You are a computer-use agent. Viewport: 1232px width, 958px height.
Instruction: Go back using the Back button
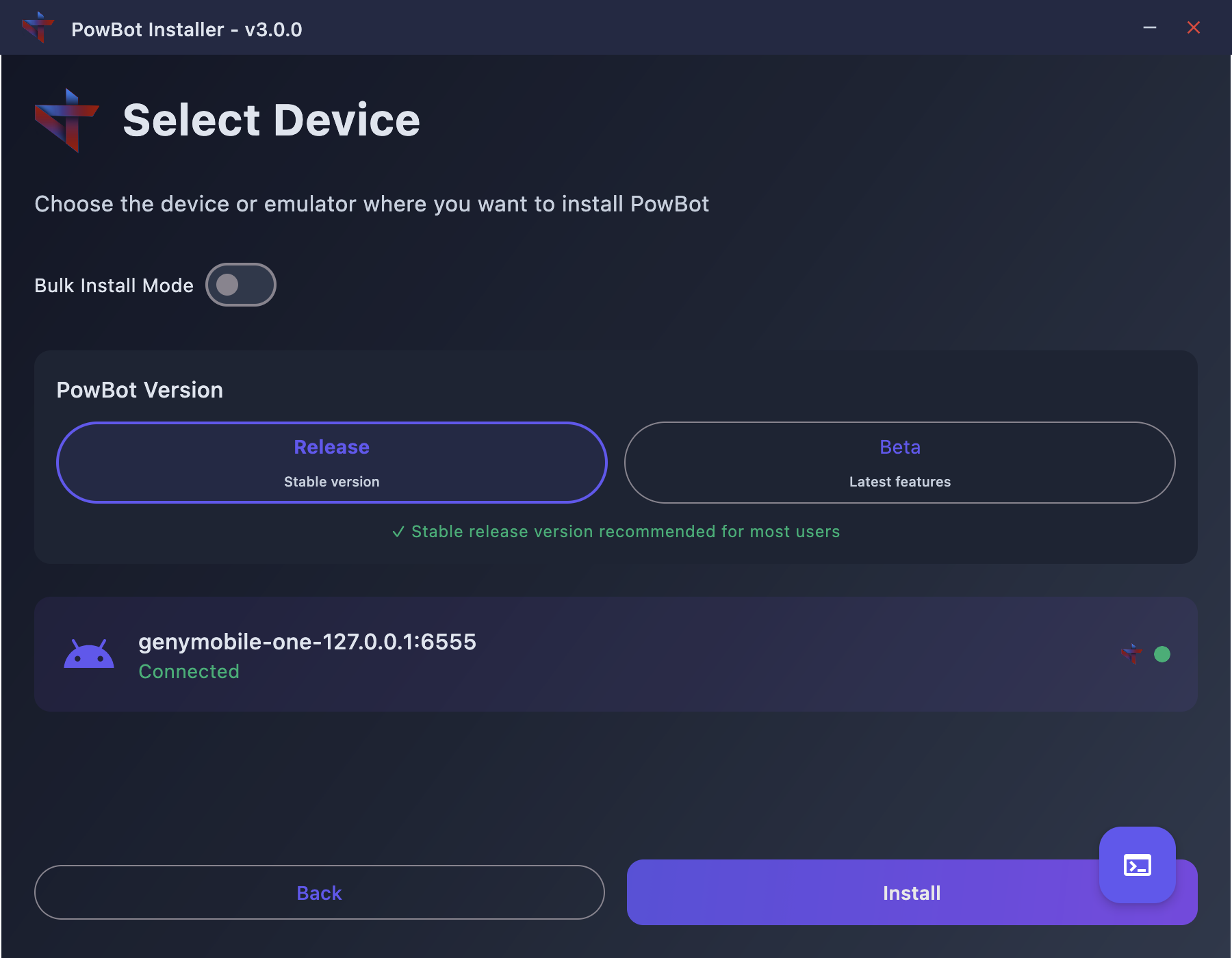tap(319, 892)
